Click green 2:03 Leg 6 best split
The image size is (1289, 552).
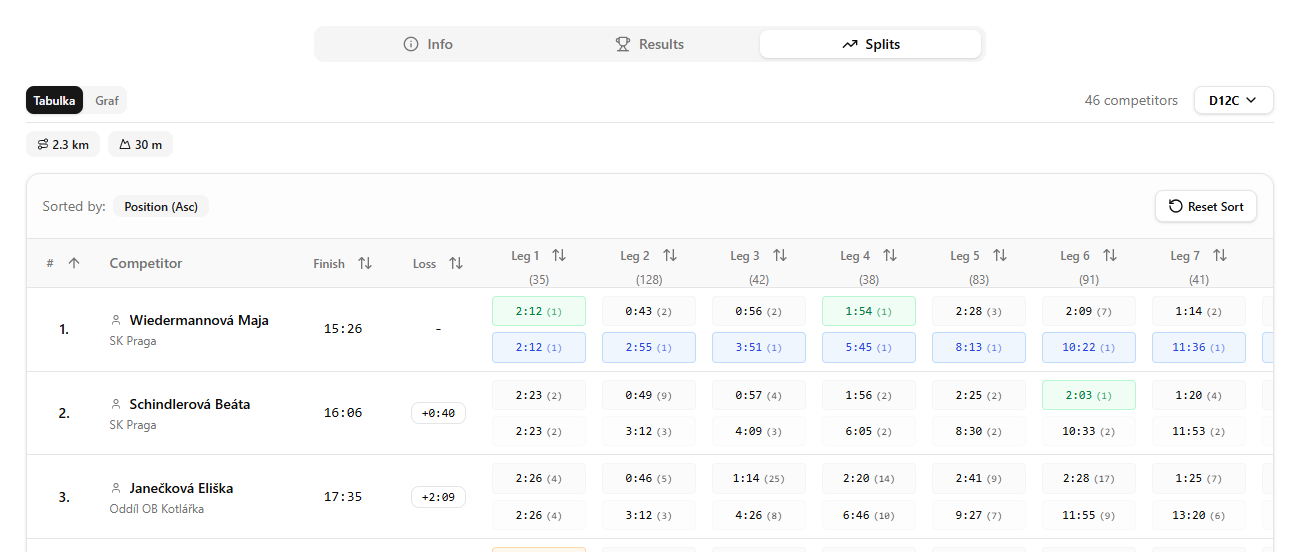click(1088, 395)
